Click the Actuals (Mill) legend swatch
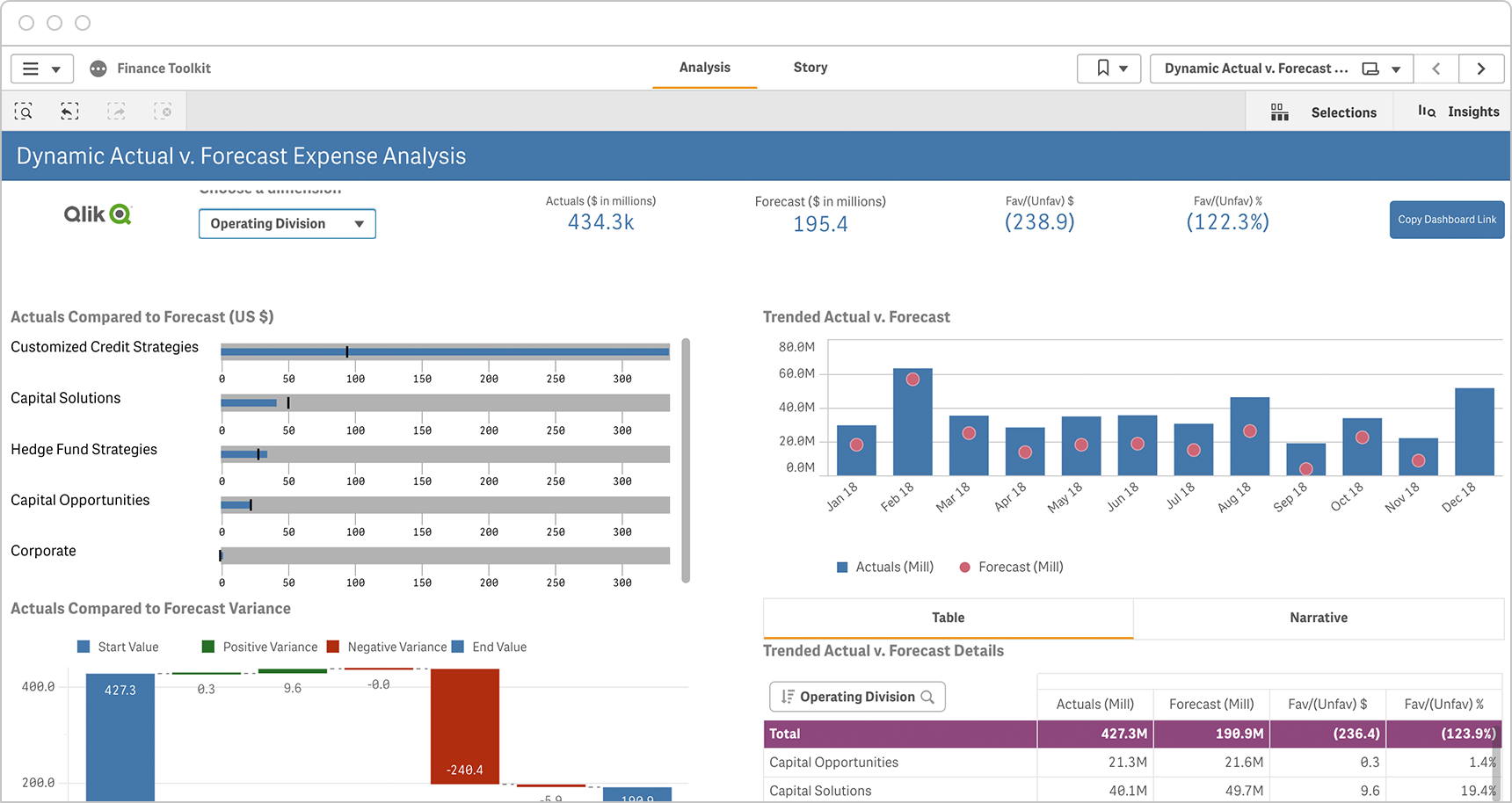1512x803 pixels. pyautogui.click(x=842, y=568)
